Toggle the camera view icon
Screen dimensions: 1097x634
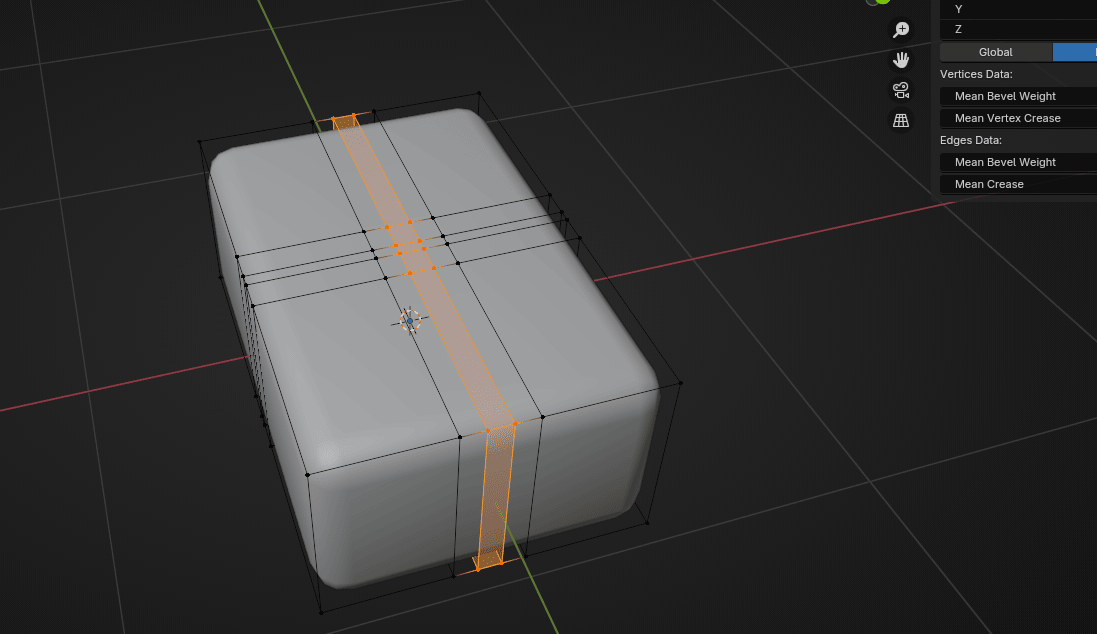[x=901, y=90]
